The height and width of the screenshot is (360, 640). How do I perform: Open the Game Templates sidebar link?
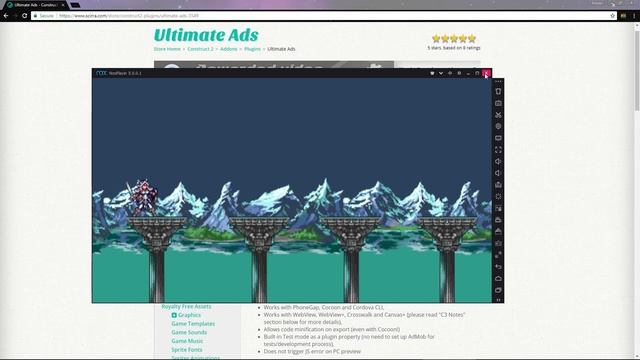coord(193,324)
